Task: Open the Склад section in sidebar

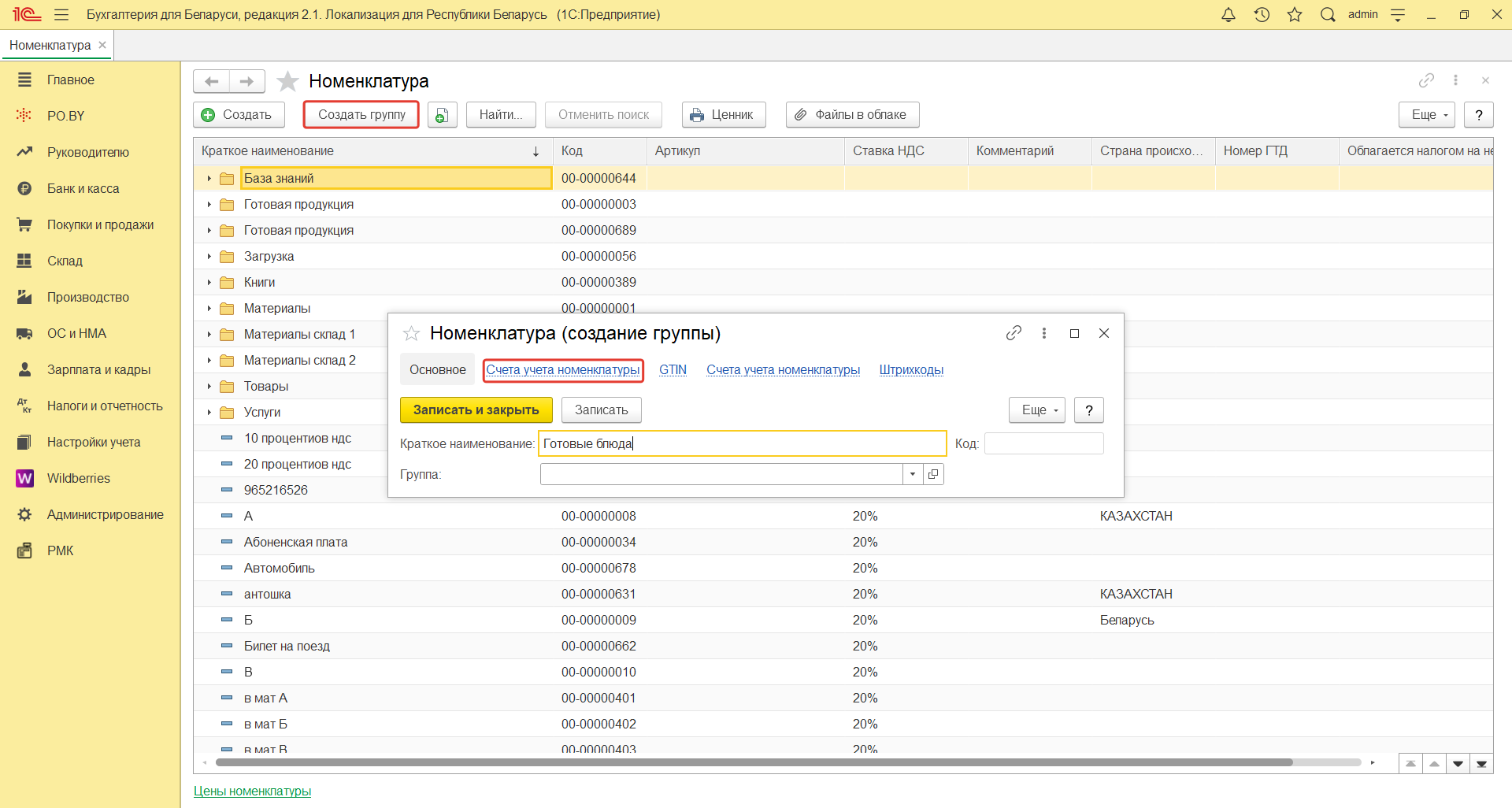Action: [x=65, y=261]
